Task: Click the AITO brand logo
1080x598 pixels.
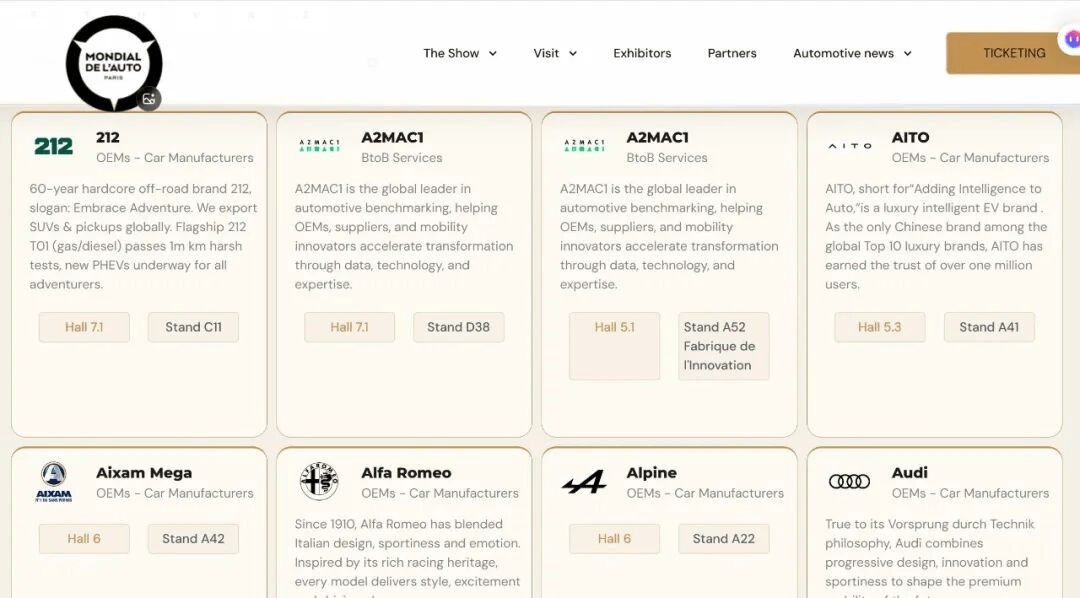Action: (849, 146)
